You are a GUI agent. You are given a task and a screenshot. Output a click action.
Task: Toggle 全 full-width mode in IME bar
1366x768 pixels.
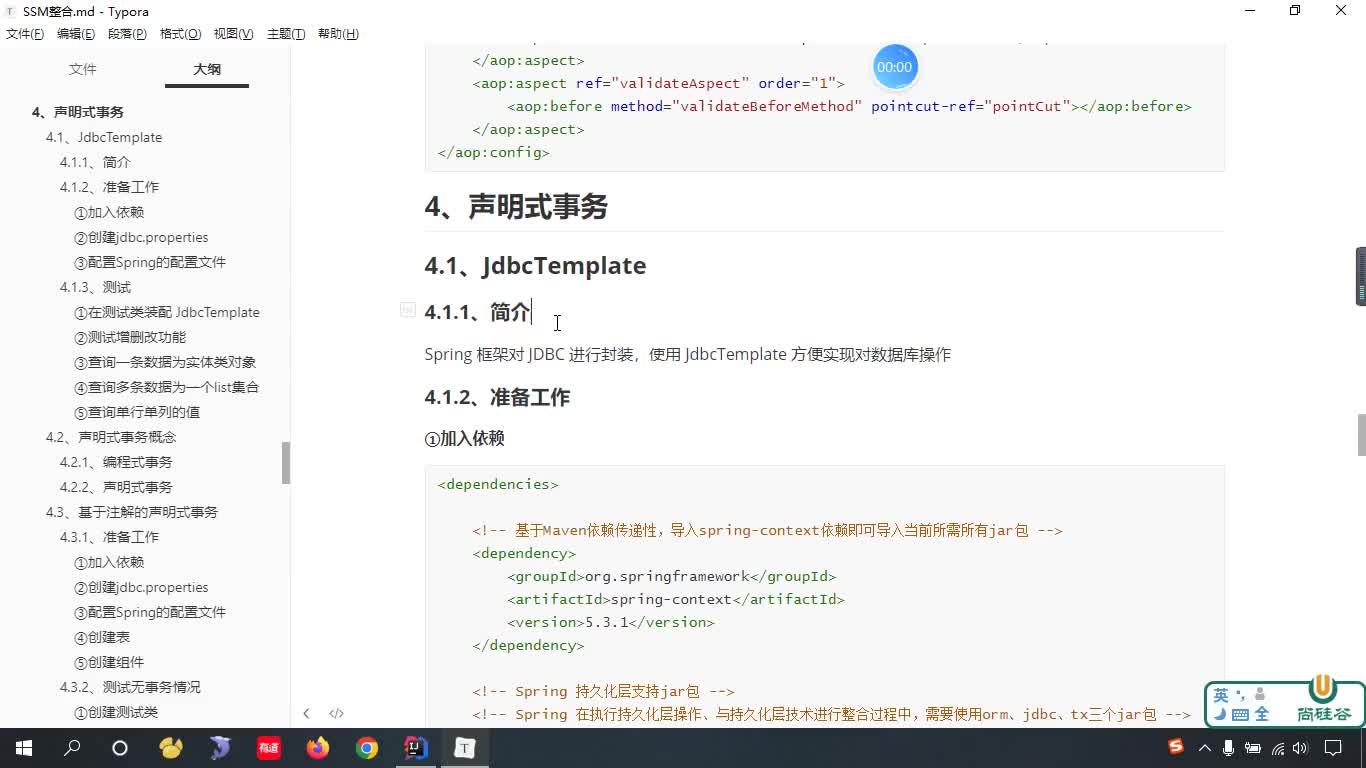(1261, 714)
